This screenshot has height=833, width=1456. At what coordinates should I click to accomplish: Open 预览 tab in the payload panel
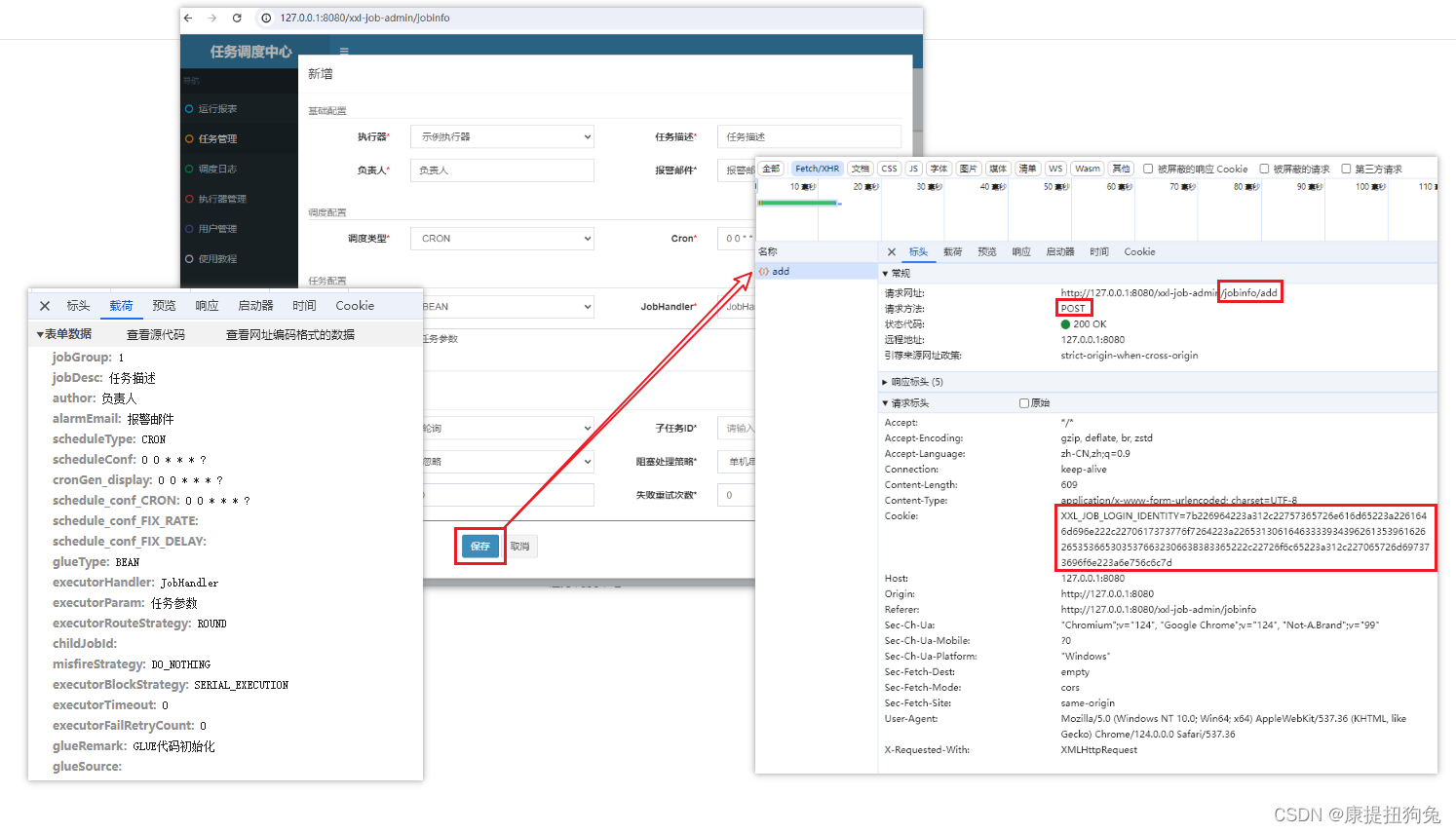click(x=164, y=306)
